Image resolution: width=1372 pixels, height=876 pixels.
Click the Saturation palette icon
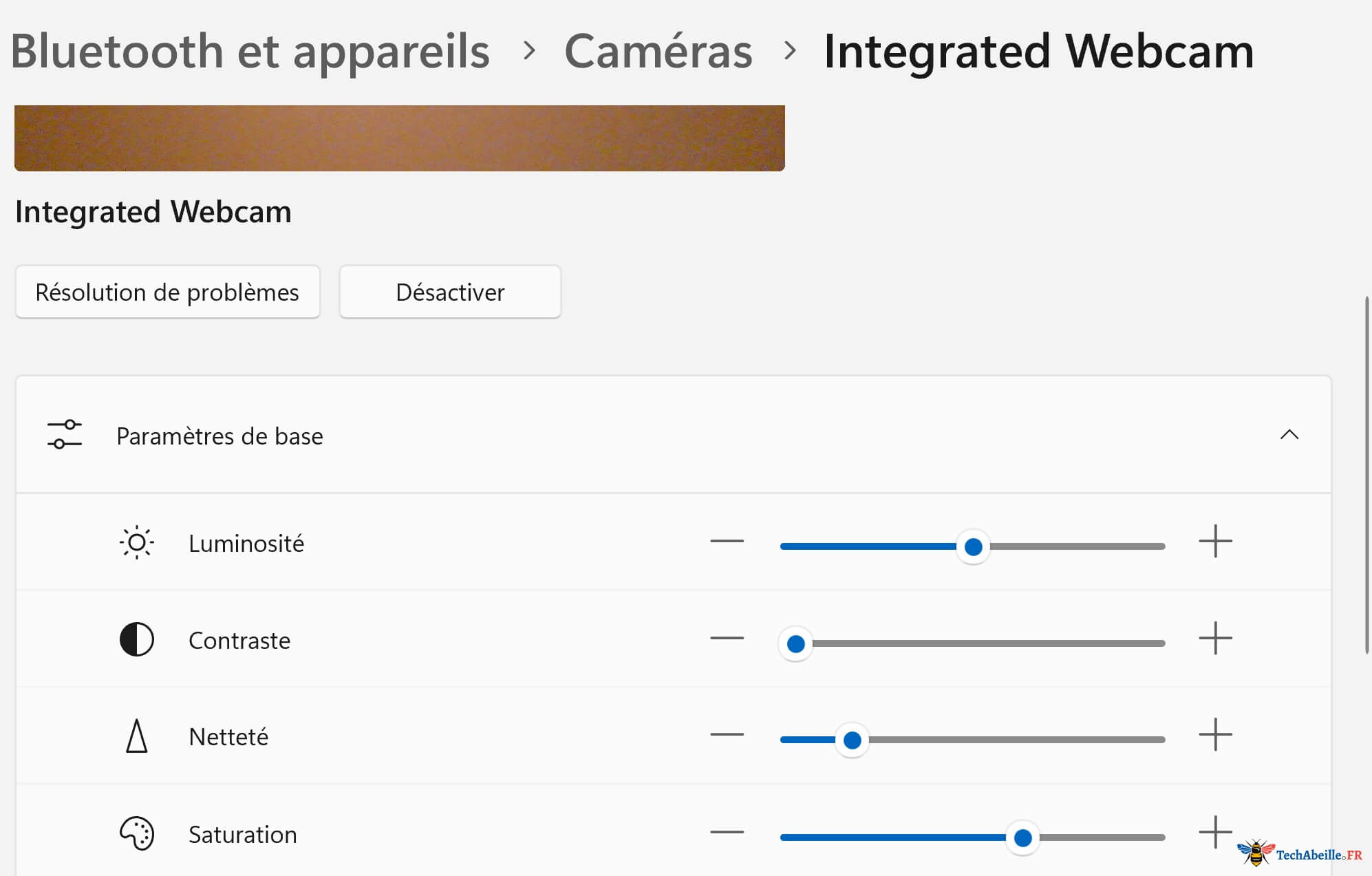[x=137, y=833]
